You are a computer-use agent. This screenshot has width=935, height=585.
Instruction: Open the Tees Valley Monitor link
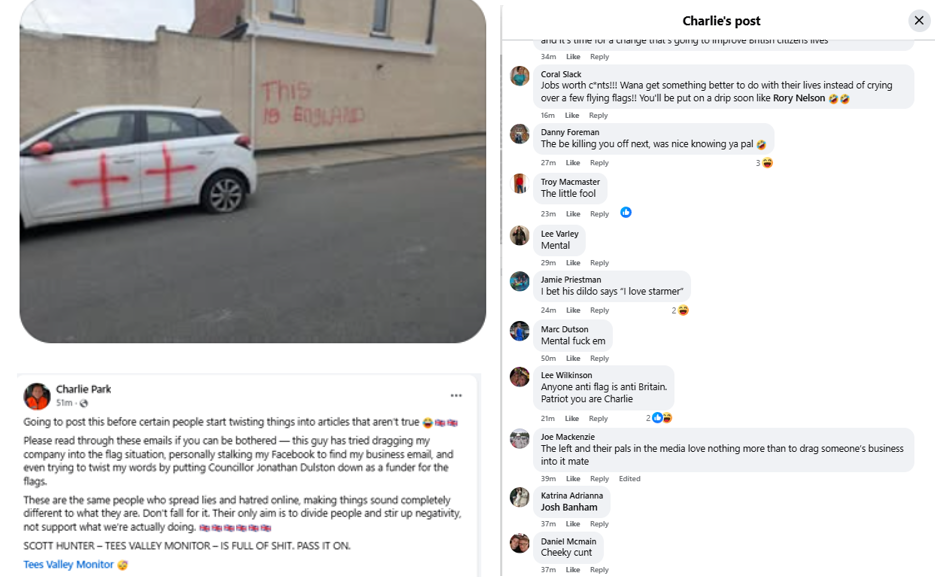coord(69,565)
